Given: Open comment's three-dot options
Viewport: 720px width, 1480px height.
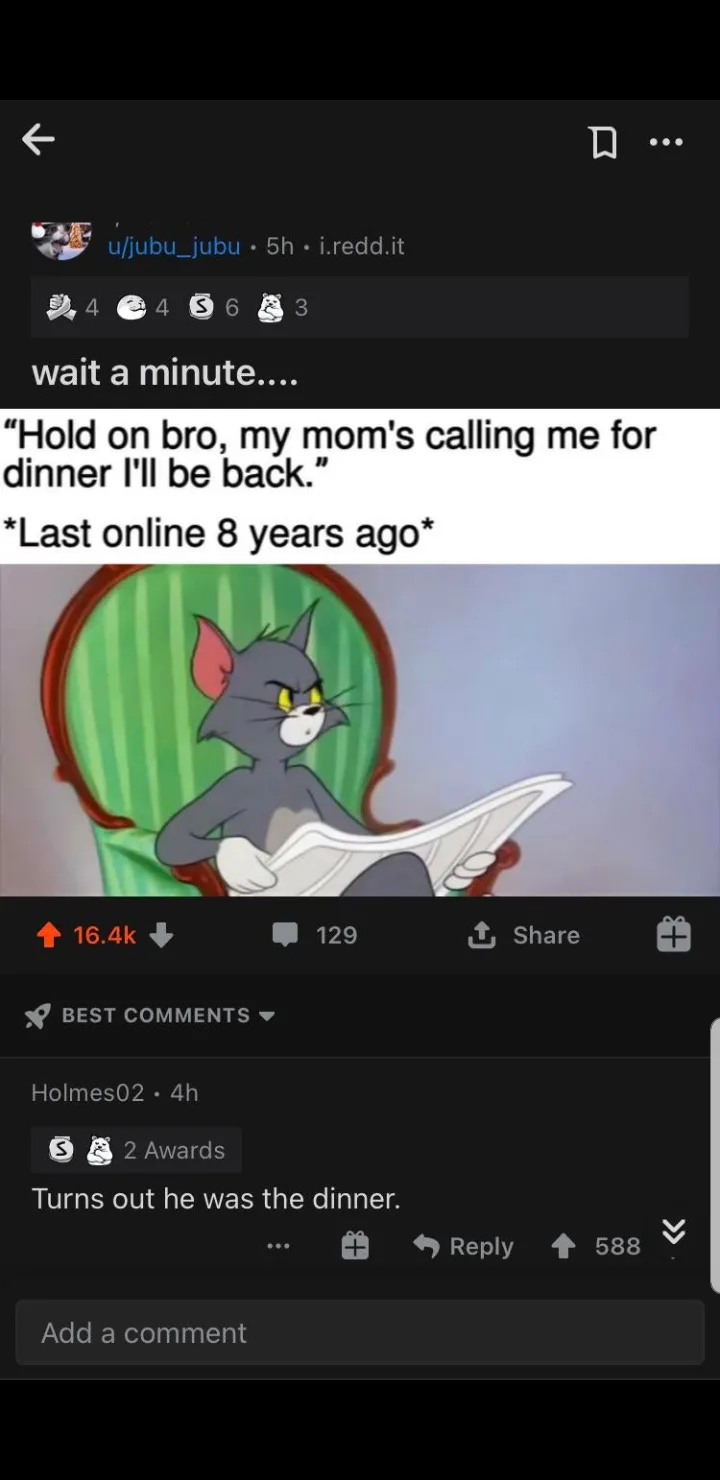Looking at the screenshot, I should (x=278, y=1246).
